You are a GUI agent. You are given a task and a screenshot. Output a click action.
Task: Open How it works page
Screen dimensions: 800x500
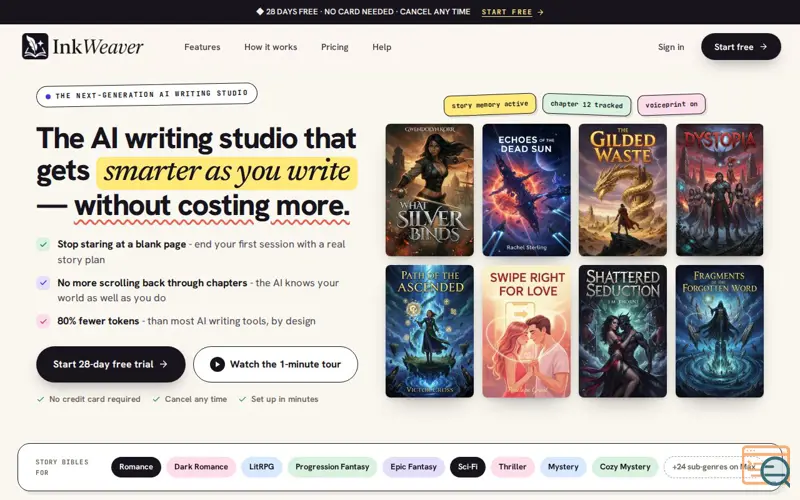[270, 47]
